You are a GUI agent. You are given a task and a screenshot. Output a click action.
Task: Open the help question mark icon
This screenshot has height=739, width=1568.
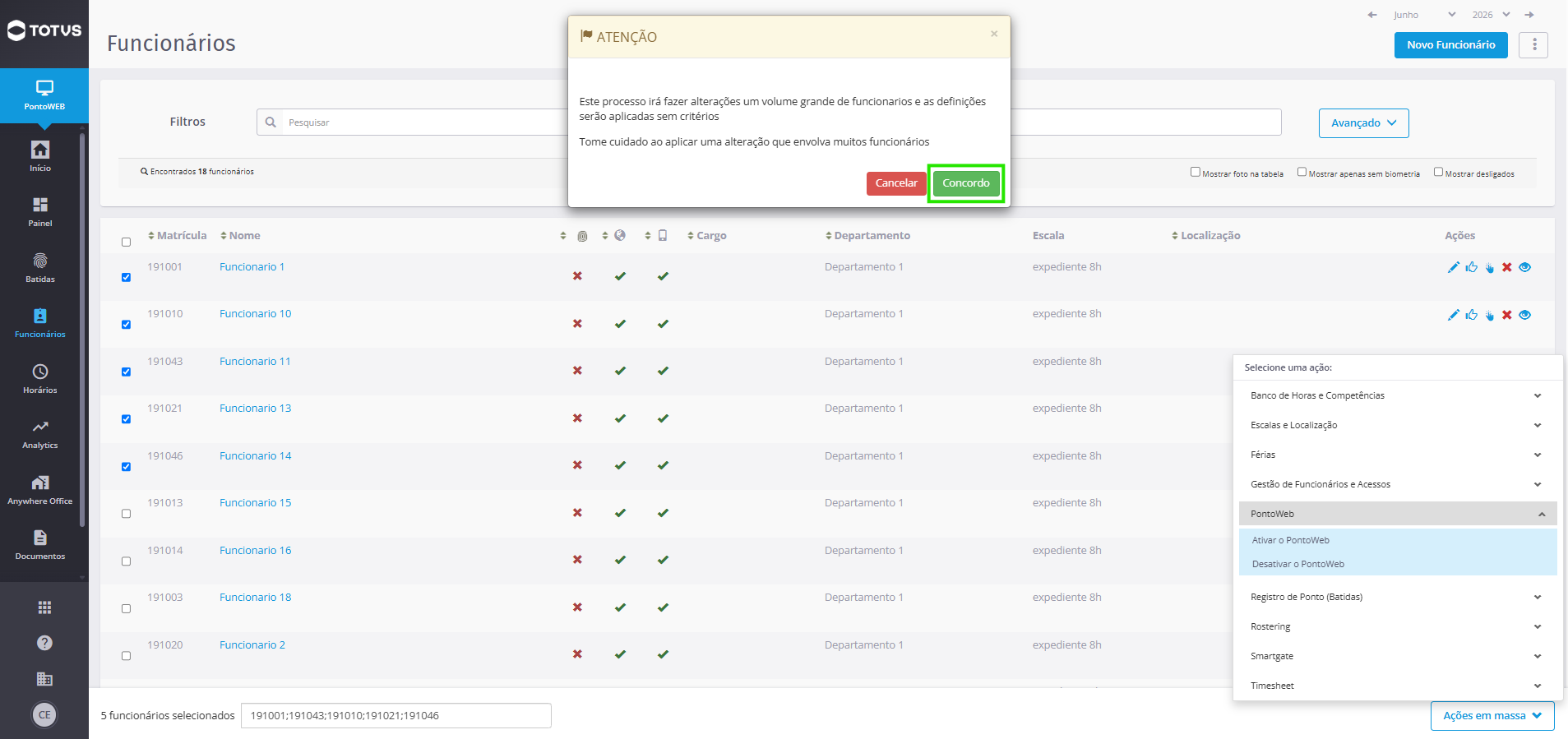point(44,643)
